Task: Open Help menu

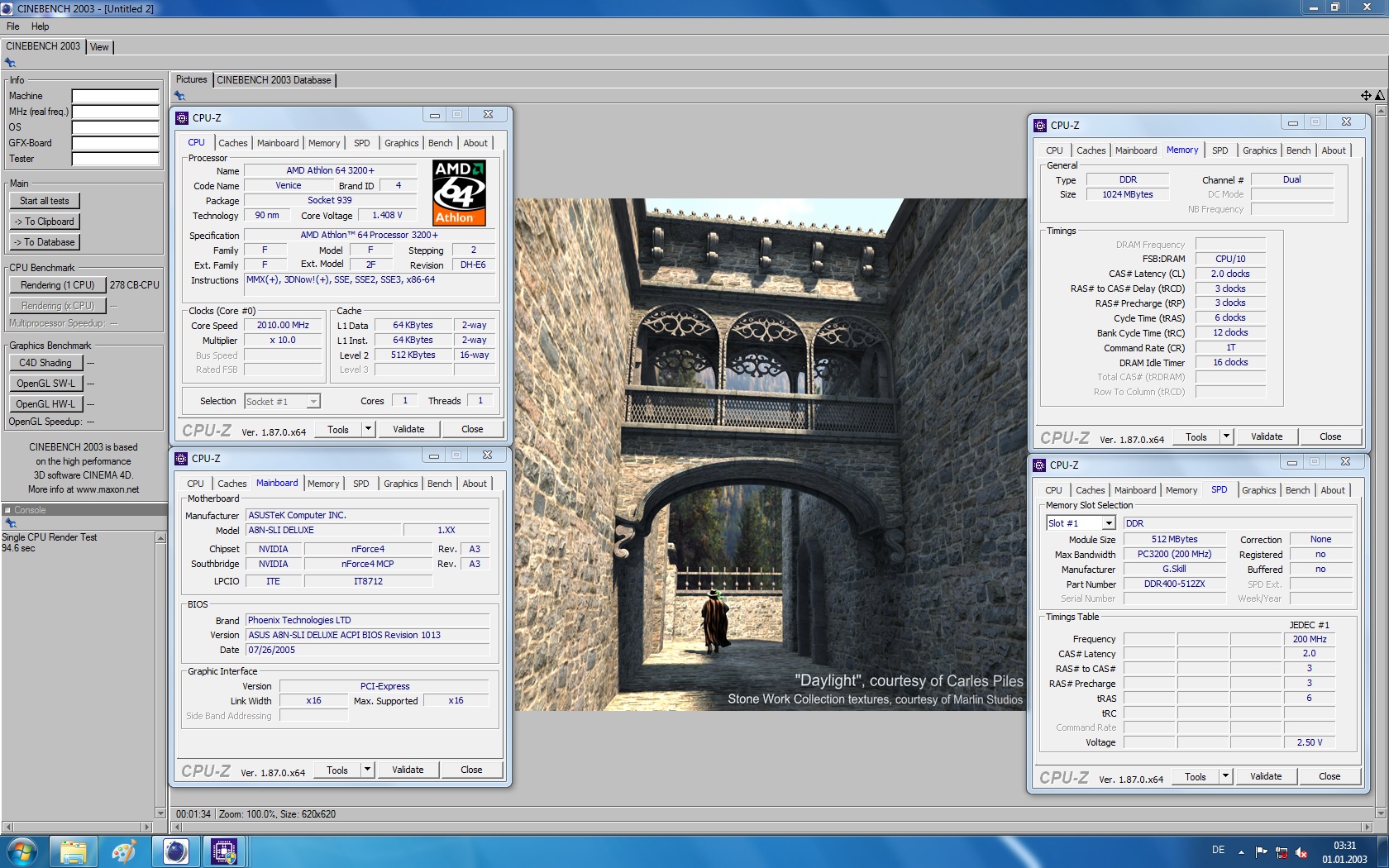Action: pyautogui.click(x=40, y=26)
